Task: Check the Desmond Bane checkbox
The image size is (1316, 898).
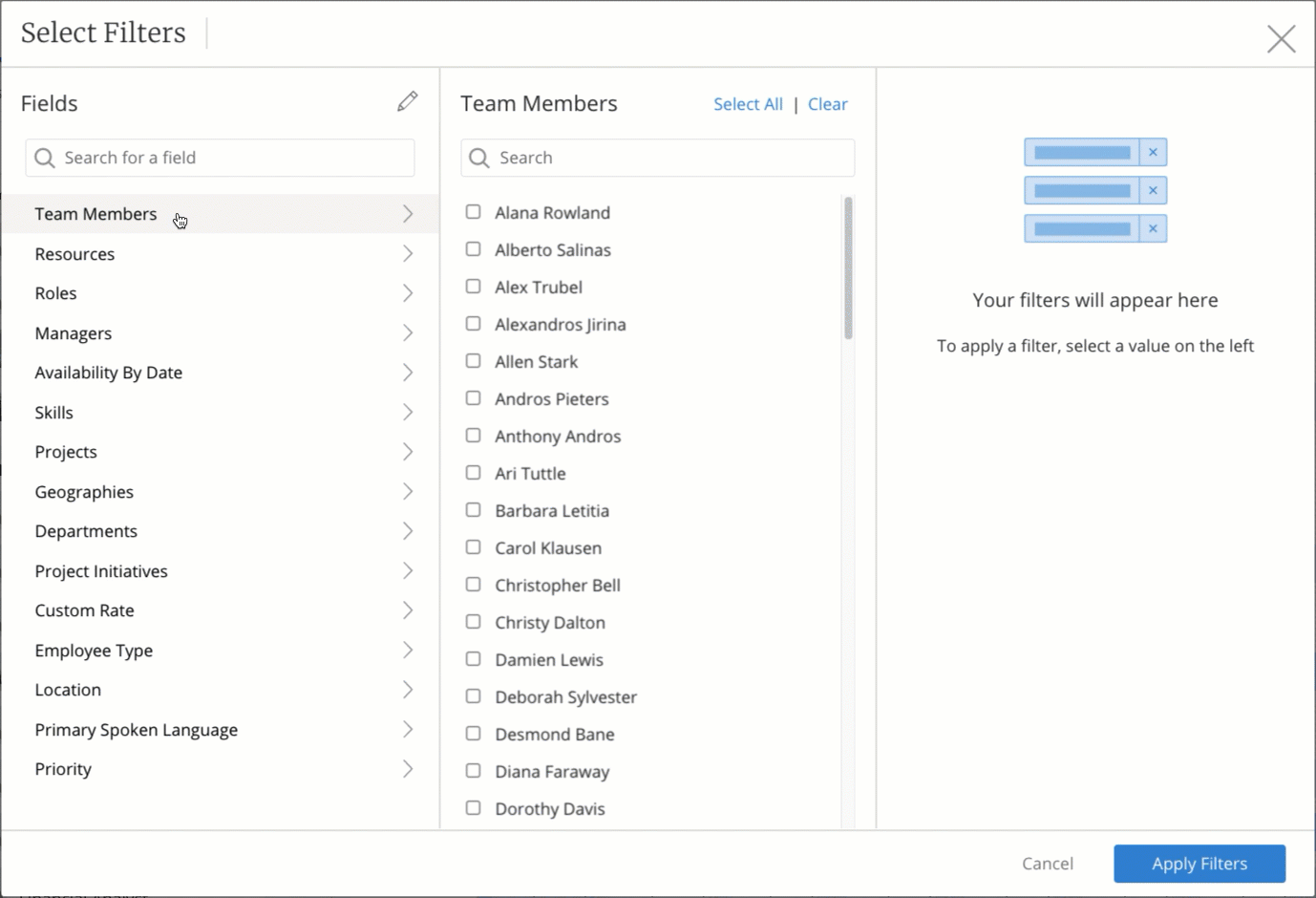Action: (x=474, y=734)
